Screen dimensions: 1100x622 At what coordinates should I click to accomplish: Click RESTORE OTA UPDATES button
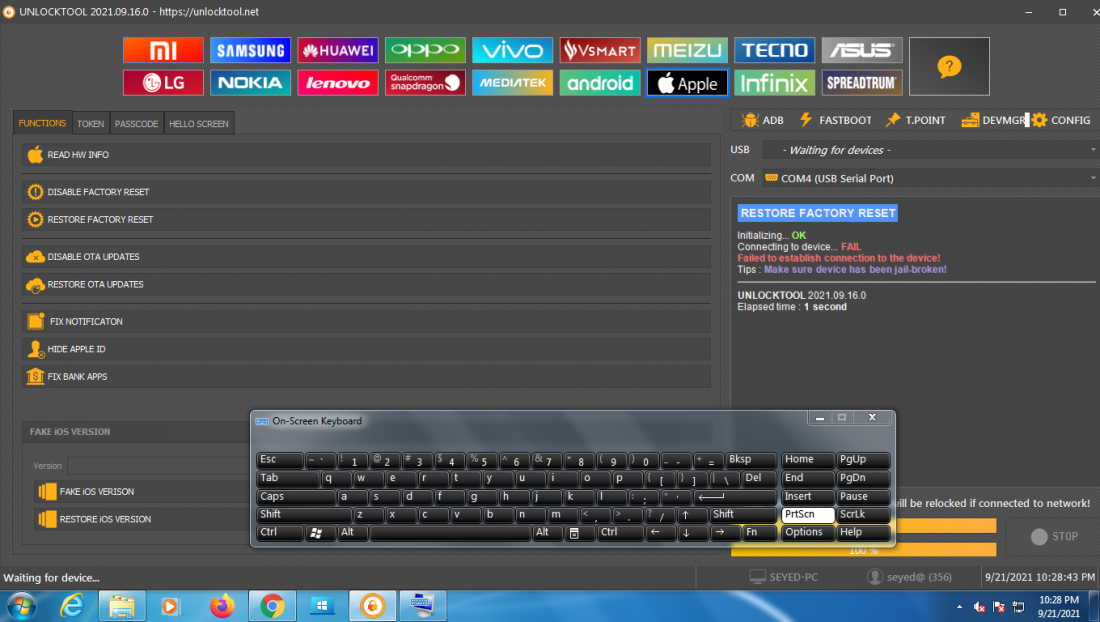pyautogui.click(x=366, y=284)
